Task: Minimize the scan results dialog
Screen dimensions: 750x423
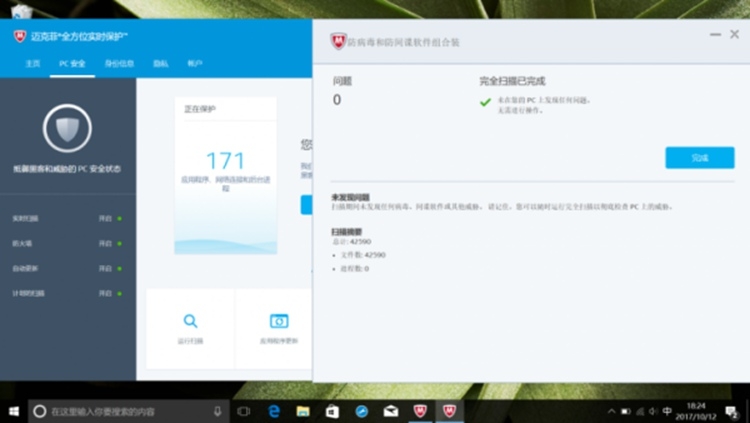Action: 715,34
